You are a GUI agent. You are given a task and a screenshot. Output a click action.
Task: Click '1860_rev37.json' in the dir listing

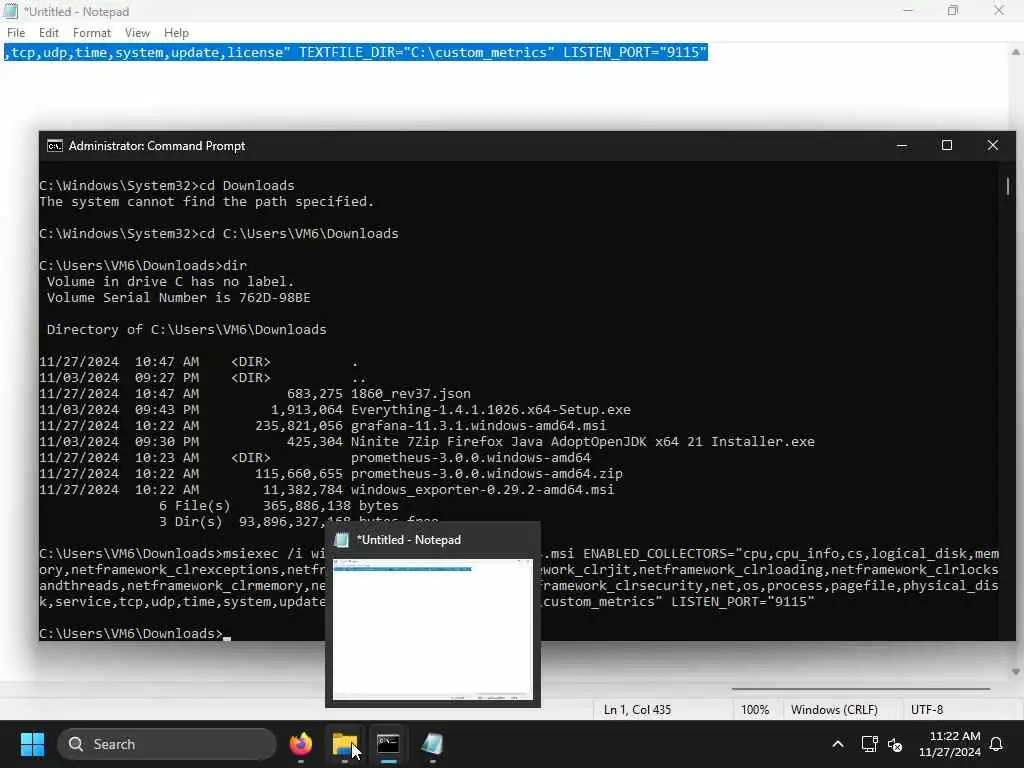point(411,393)
